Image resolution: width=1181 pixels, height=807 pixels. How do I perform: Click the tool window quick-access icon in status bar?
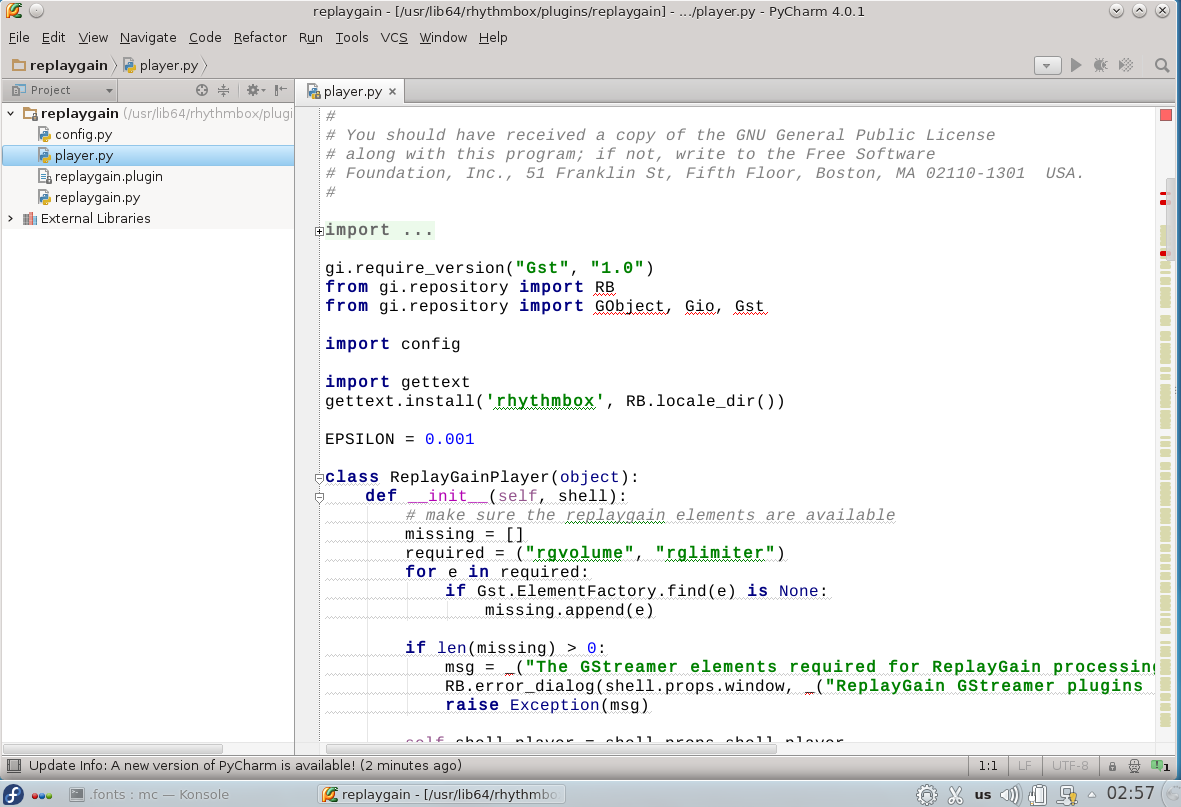14,766
